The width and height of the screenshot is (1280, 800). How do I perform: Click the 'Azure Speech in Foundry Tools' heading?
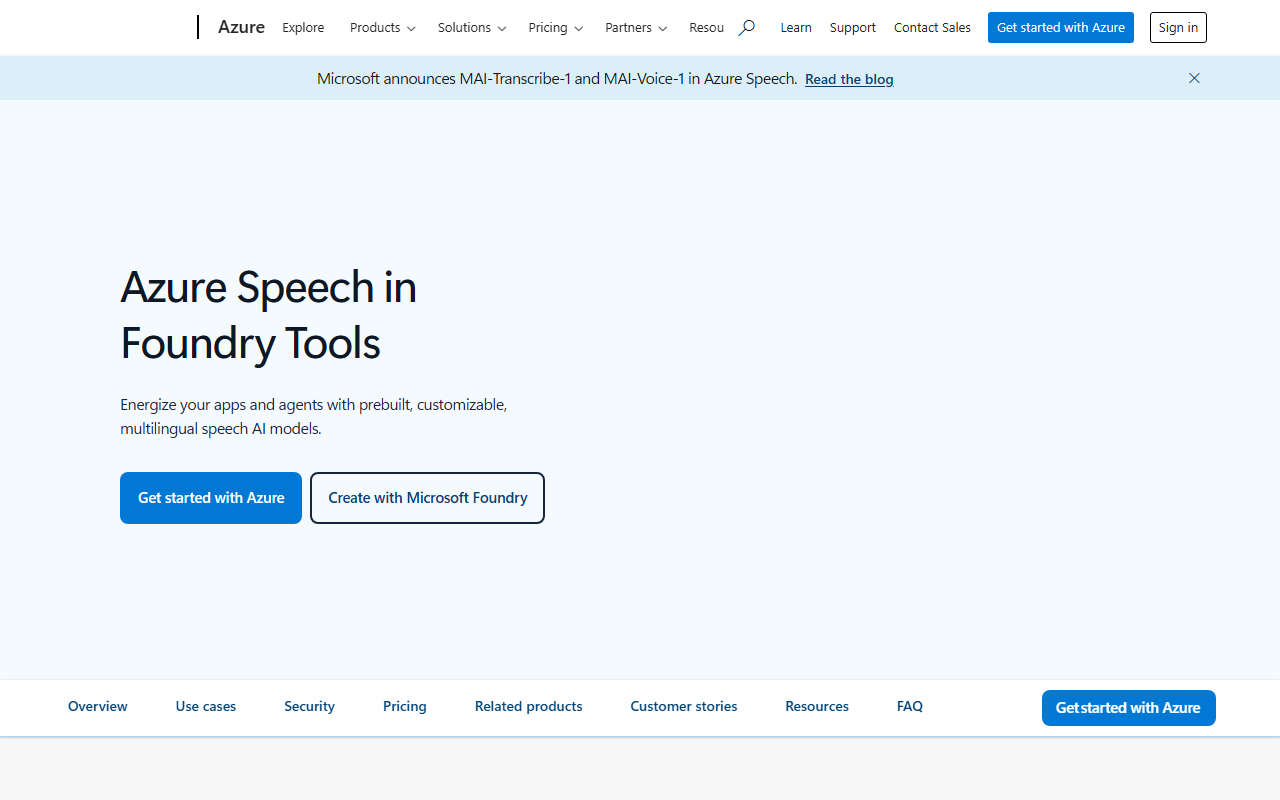pyautogui.click(x=269, y=315)
